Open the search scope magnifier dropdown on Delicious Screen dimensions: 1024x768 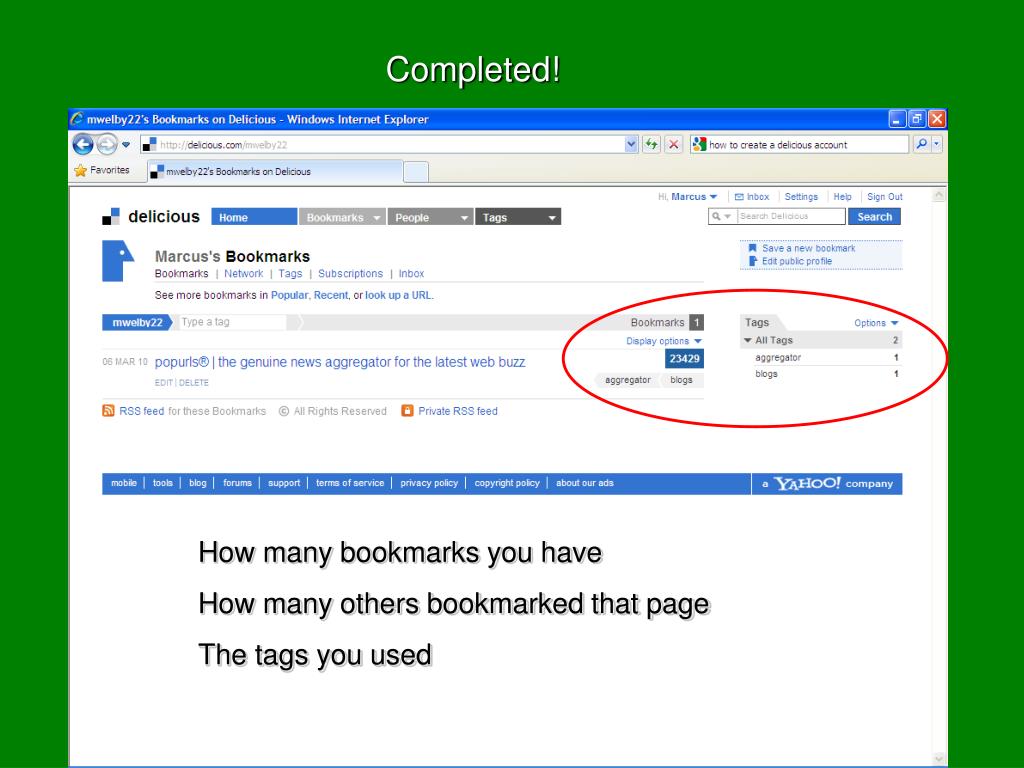coord(722,216)
